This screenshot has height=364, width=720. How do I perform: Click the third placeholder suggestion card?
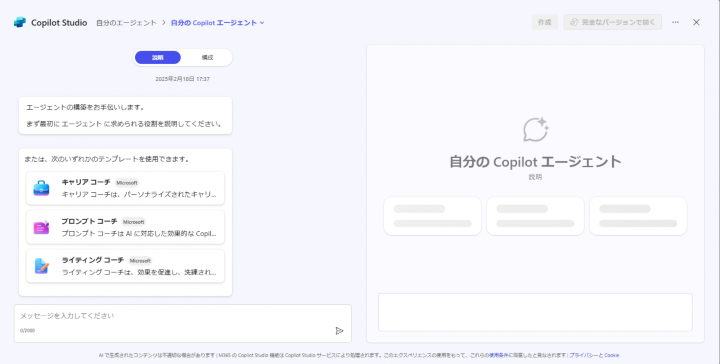[x=638, y=216]
